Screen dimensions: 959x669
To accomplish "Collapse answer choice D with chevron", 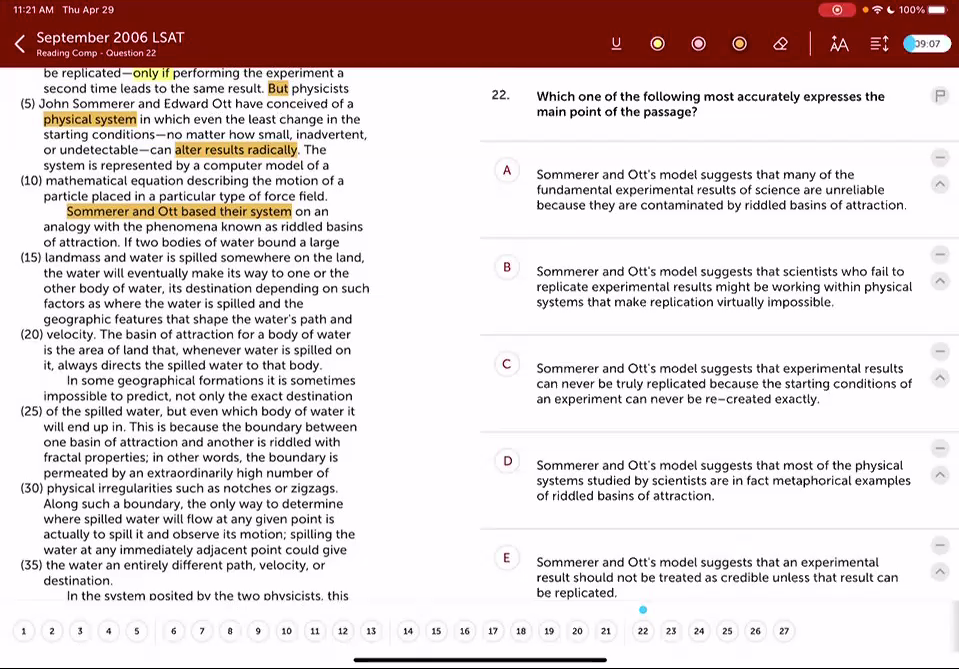I will click(939, 475).
